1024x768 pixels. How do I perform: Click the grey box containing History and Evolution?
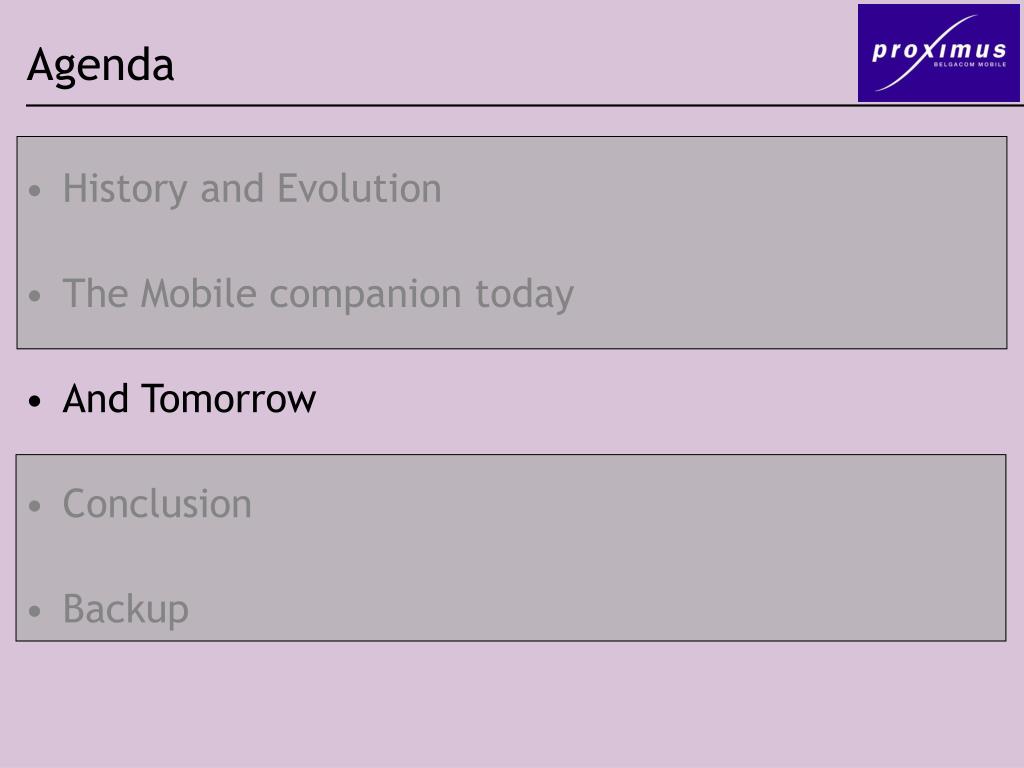511,242
